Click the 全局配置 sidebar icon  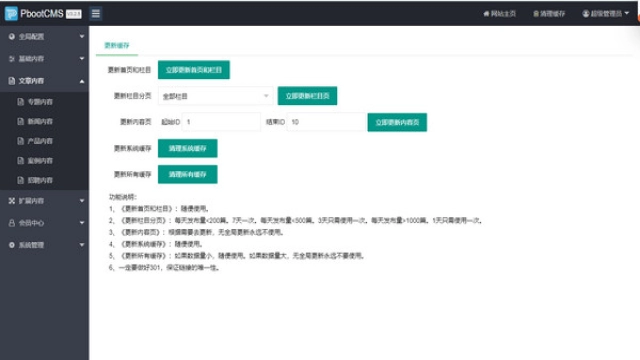click(11, 37)
